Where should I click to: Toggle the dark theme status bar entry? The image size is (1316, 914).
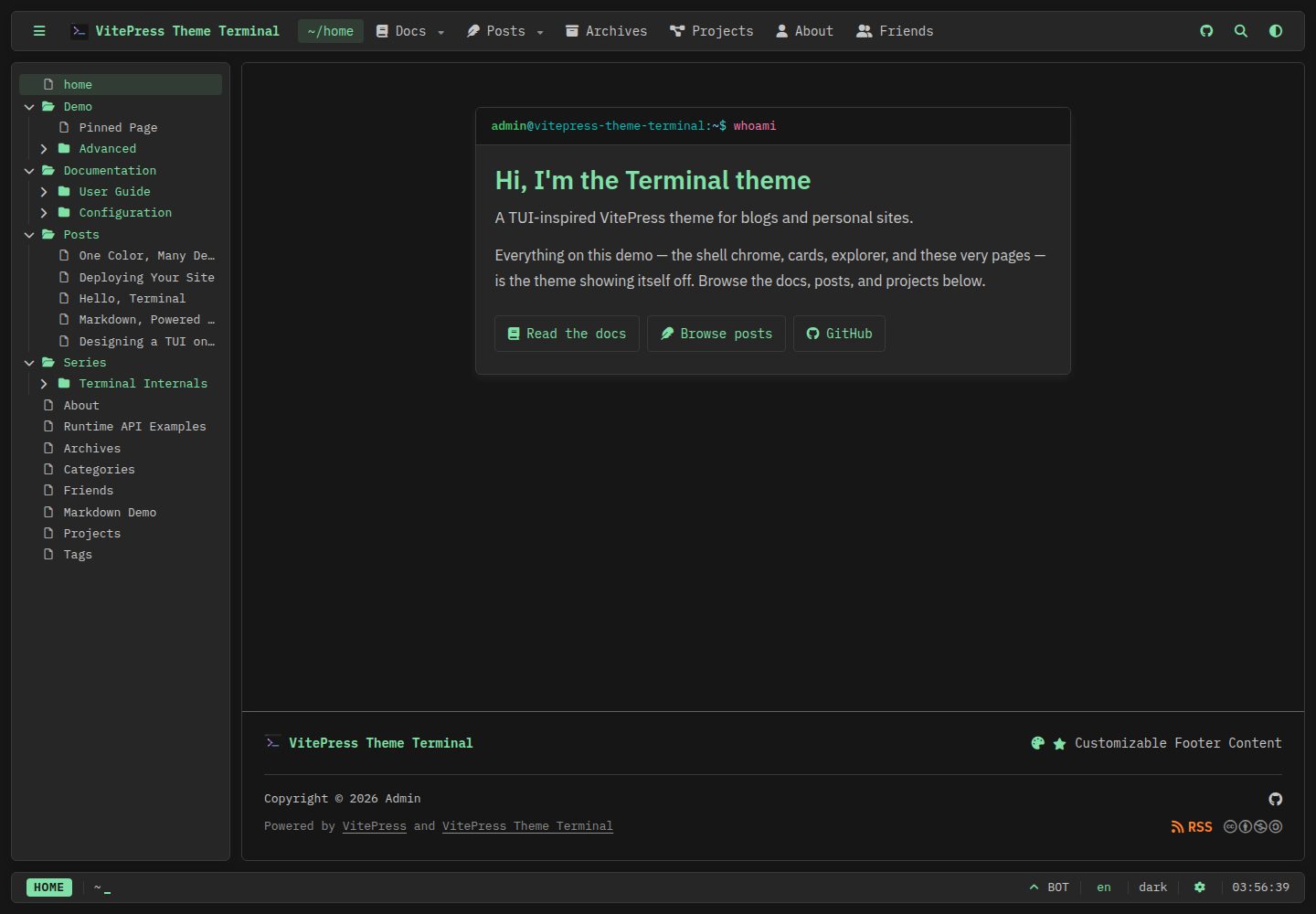tap(1153, 887)
